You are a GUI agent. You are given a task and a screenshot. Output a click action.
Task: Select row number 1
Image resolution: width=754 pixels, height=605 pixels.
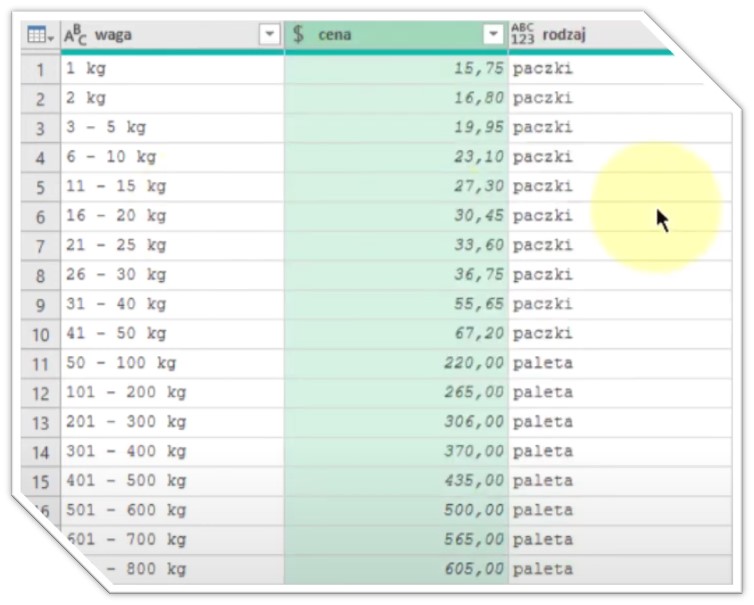click(x=40, y=70)
